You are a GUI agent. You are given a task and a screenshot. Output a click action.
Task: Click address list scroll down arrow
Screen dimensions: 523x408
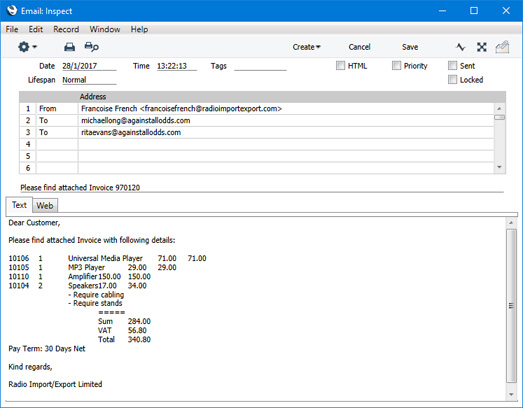tap(499, 167)
